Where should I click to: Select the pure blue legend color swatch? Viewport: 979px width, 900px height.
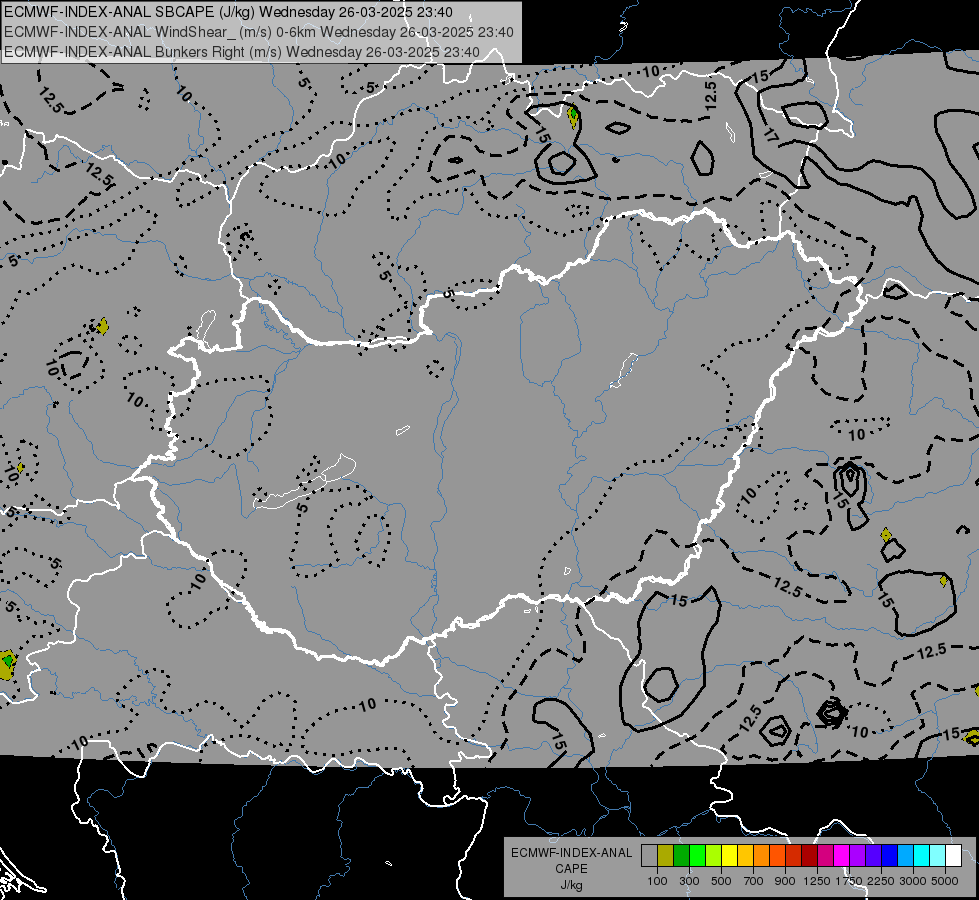pos(890,855)
